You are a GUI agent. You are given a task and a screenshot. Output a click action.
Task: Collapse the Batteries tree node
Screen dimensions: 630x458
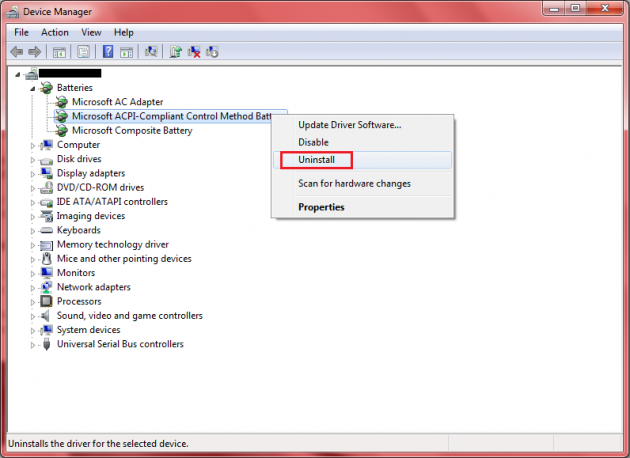click(x=33, y=88)
